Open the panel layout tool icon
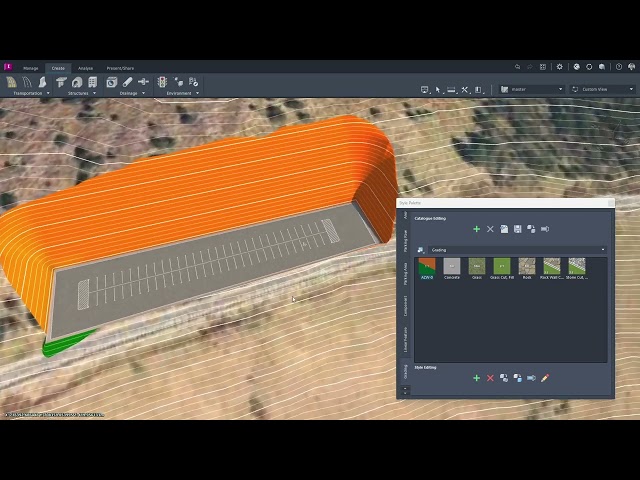Screen dimensions: 640x480 click(478, 89)
